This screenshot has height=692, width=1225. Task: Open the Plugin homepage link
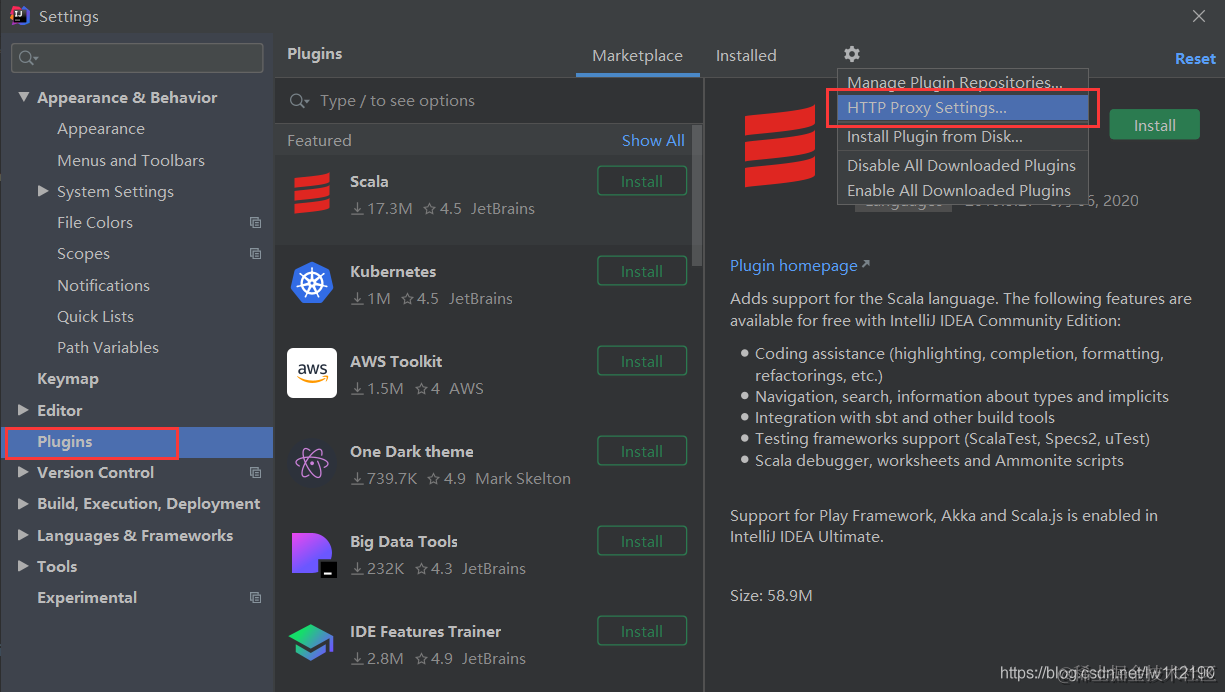coord(800,266)
